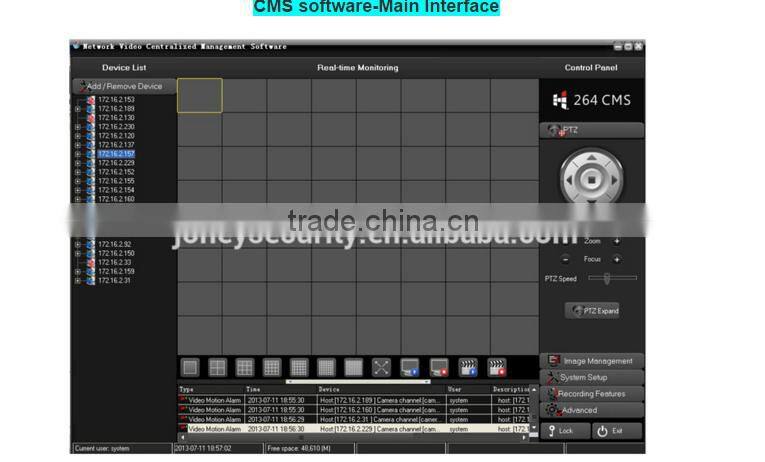Click Add / Remove Device button

123,87
